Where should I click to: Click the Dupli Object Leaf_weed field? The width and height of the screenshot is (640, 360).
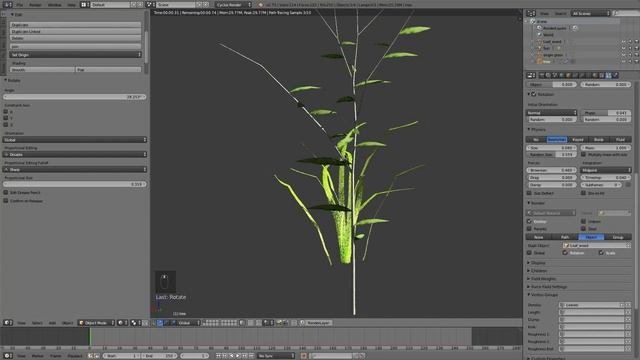(x=597, y=245)
